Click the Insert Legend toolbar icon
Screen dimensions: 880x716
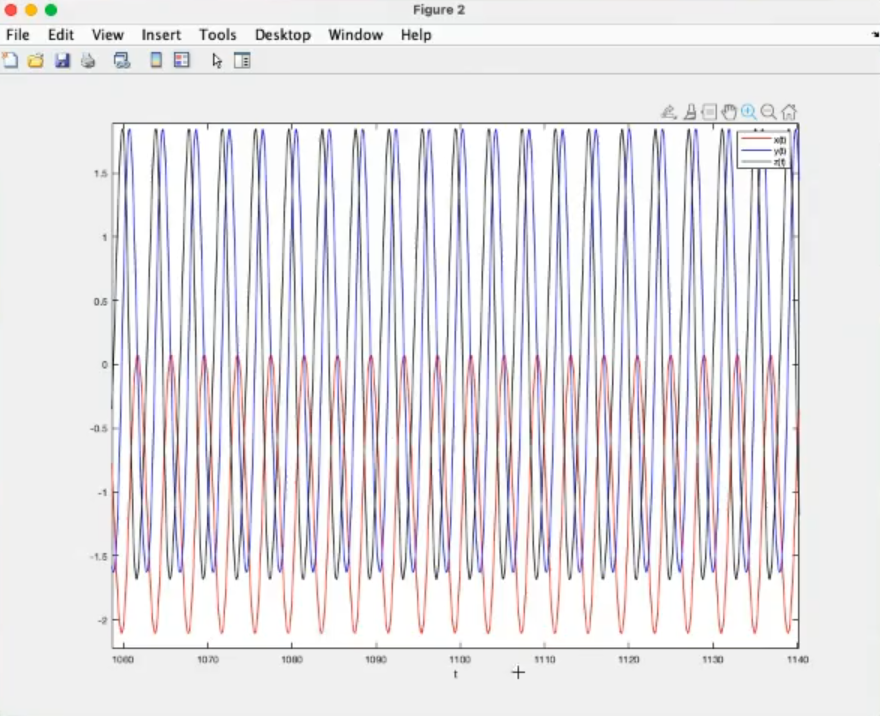click(x=181, y=61)
